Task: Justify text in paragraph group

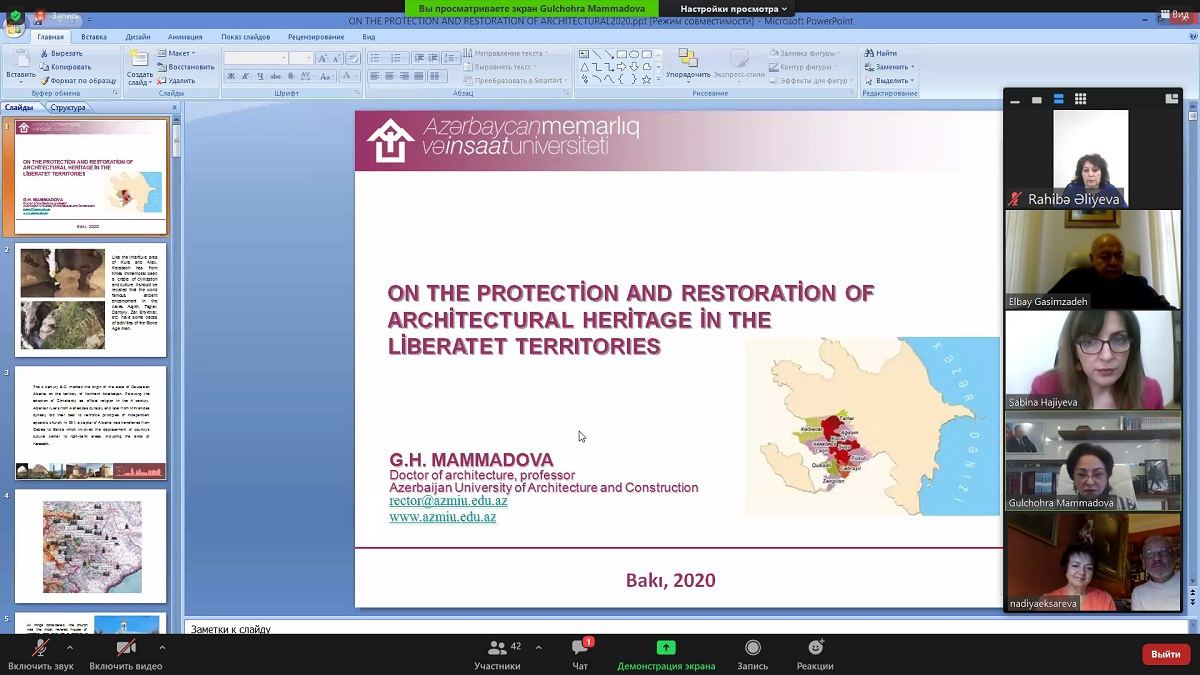Action: point(419,76)
